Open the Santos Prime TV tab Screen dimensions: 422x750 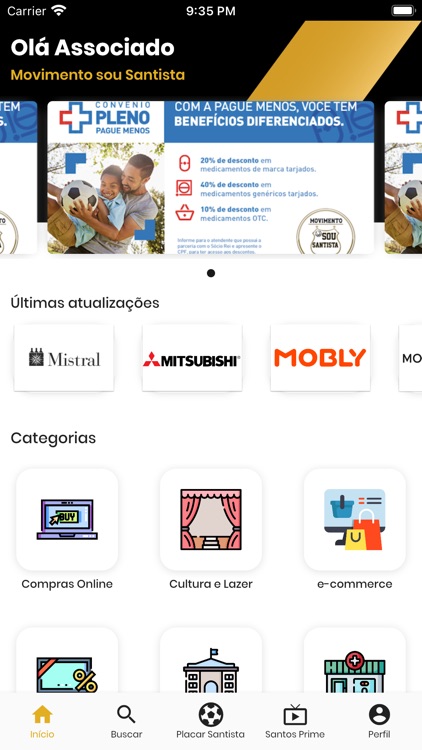click(x=295, y=721)
